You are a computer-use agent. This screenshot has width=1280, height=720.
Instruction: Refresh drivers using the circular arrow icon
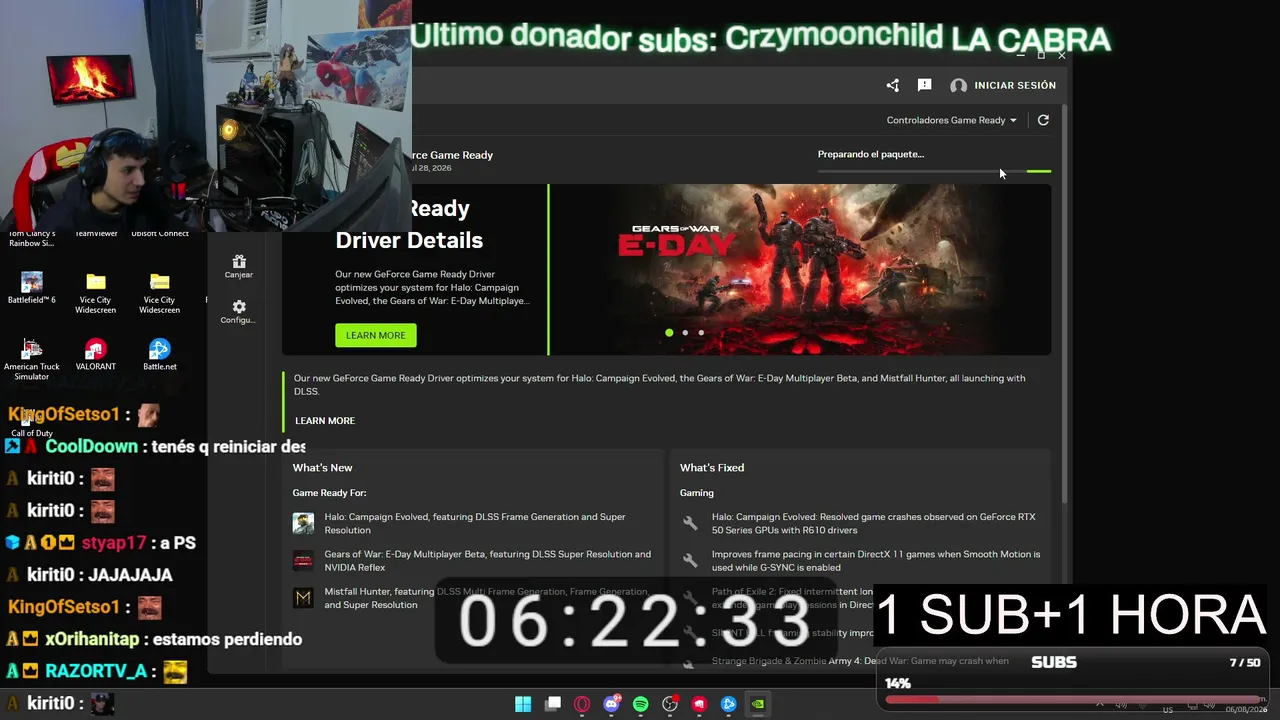tap(1043, 120)
